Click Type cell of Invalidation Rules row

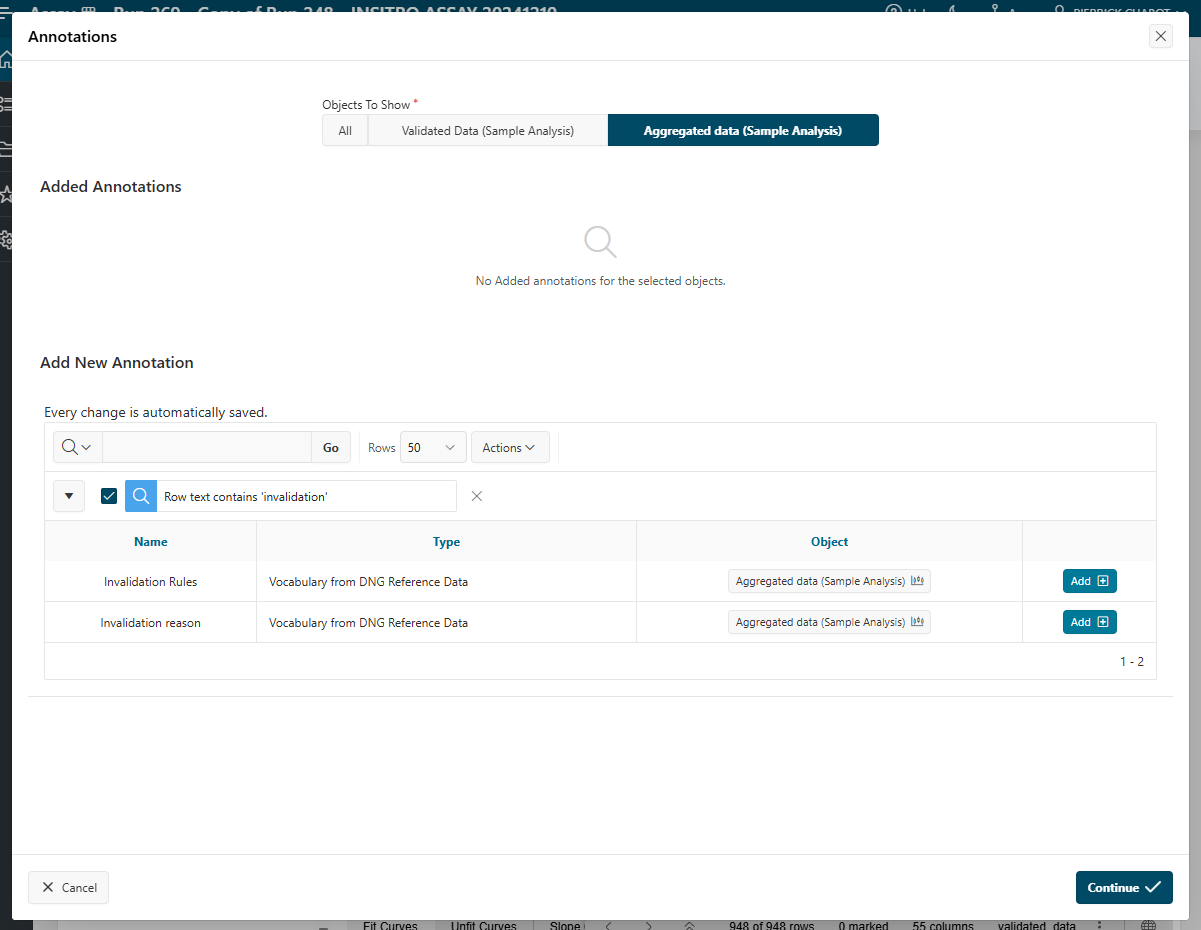[x=446, y=581]
